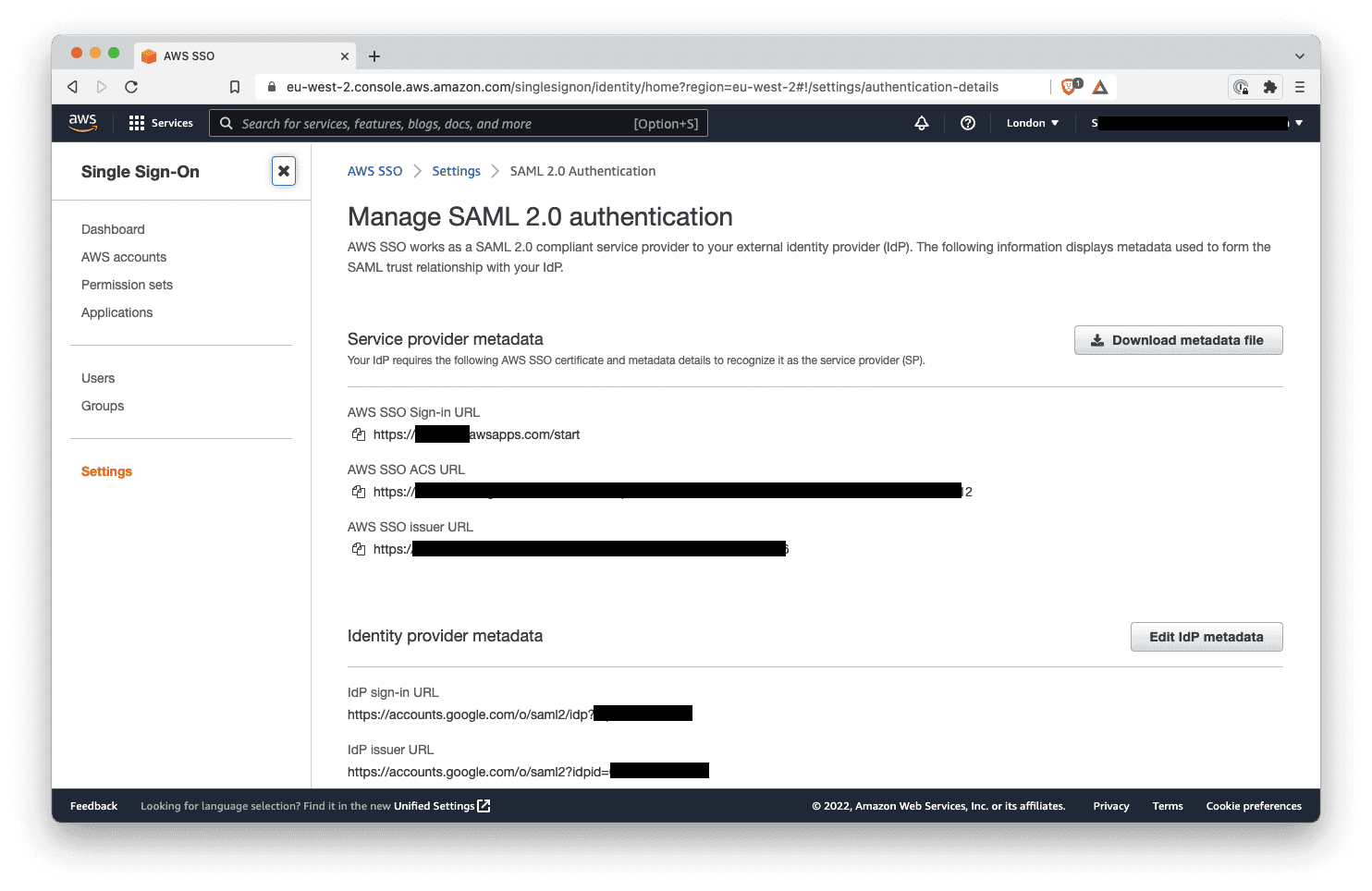Close the AWS SSO browser tab

point(345,56)
